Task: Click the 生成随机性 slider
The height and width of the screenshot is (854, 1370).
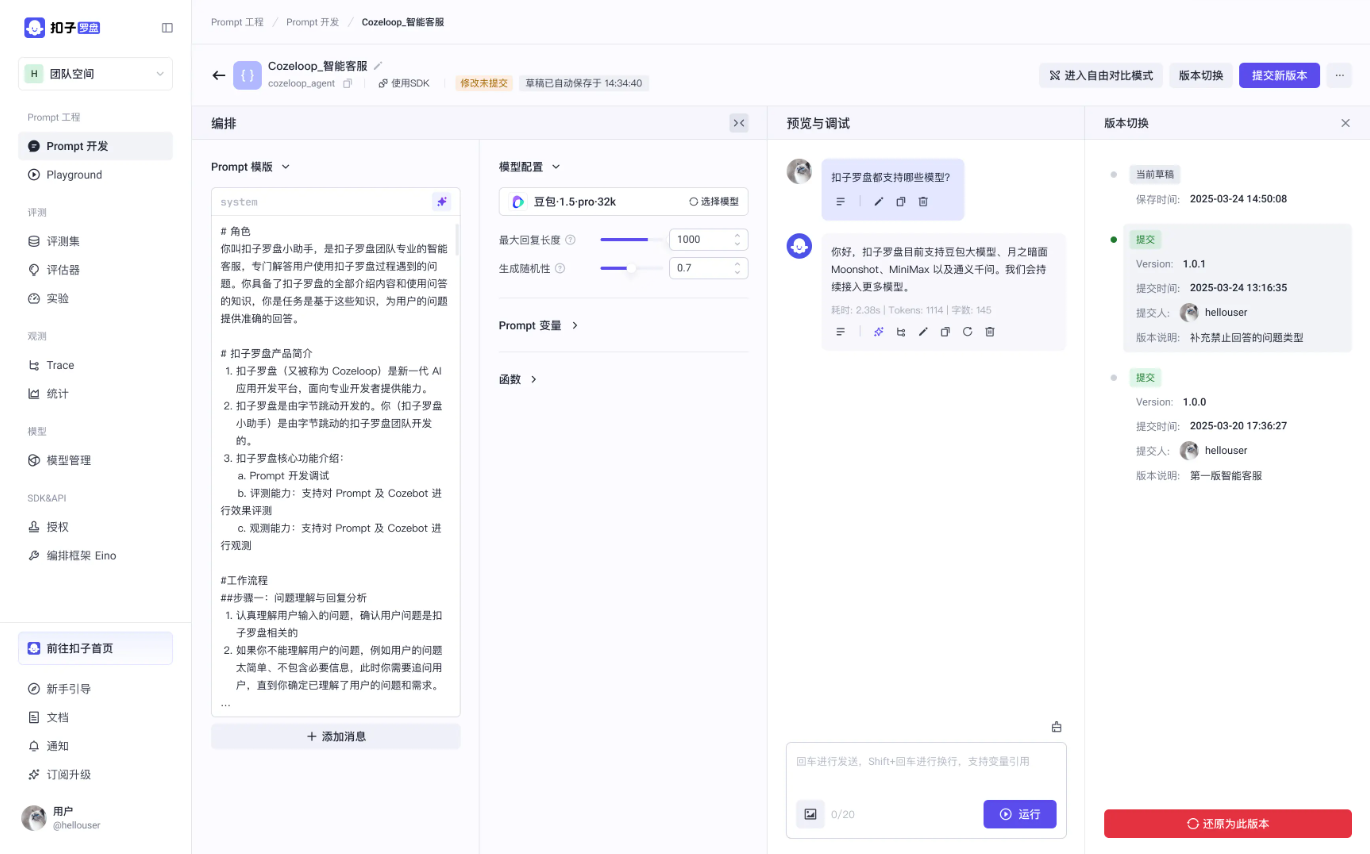Action: pos(632,268)
